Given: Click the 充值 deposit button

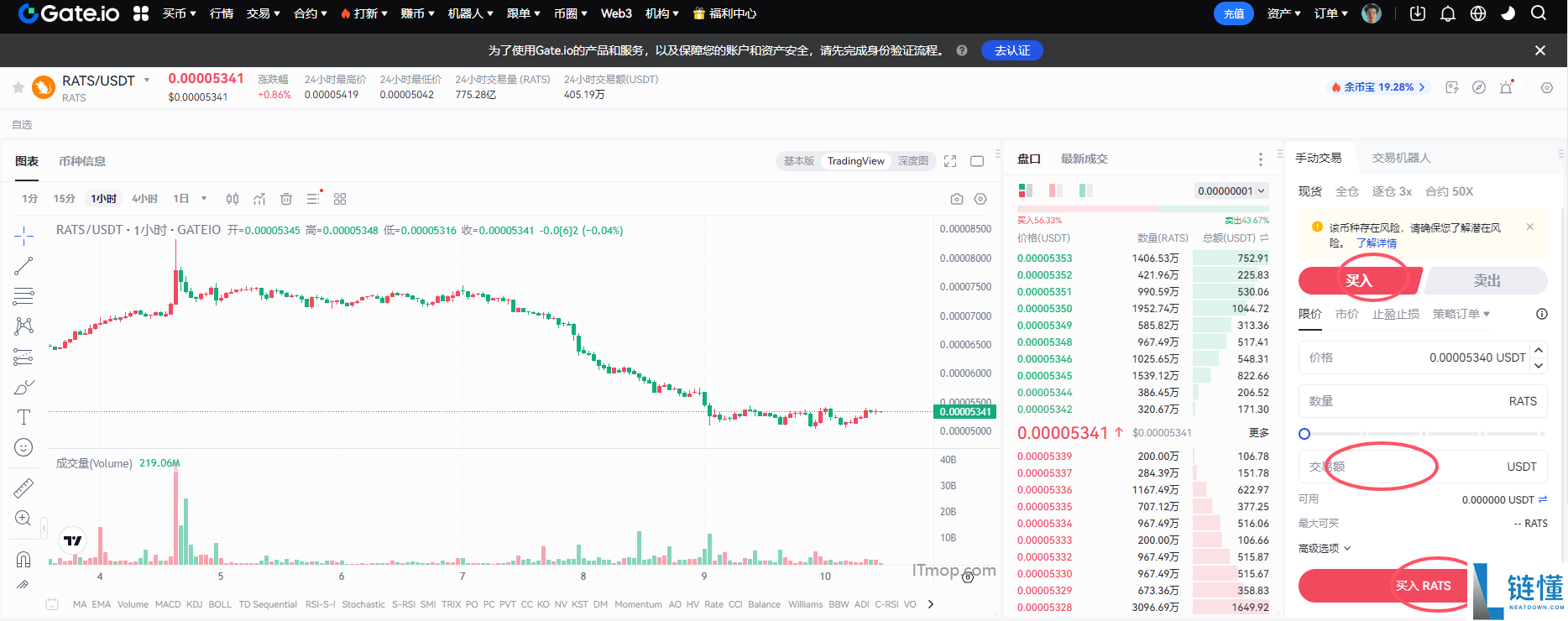Looking at the screenshot, I should [x=1234, y=13].
